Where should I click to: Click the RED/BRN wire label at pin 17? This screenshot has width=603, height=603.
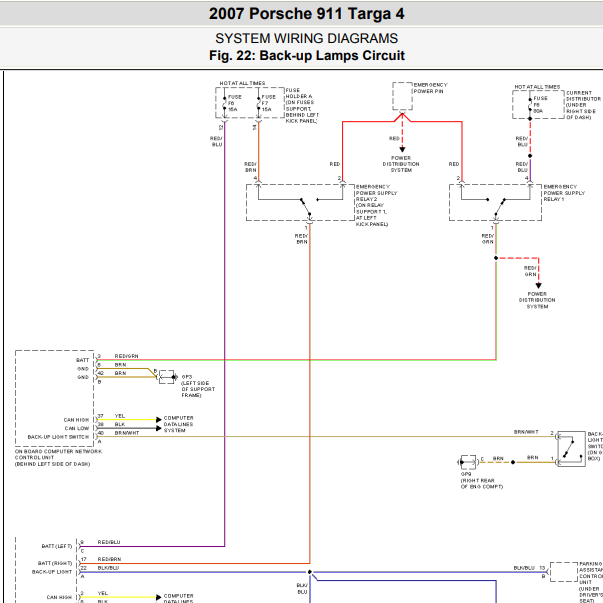pyautogui.click(x=109, y=559)
